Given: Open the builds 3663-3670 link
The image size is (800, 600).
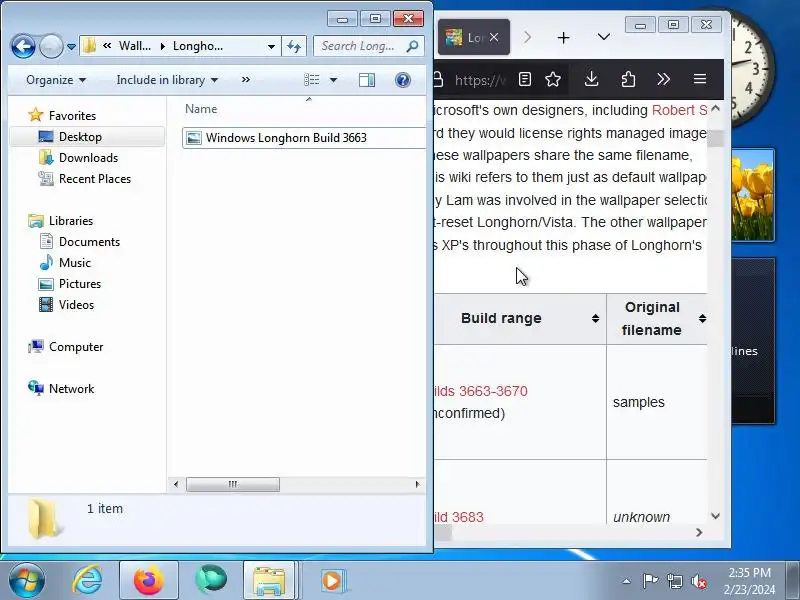Looking at the screenshot, I should [481, 391].
